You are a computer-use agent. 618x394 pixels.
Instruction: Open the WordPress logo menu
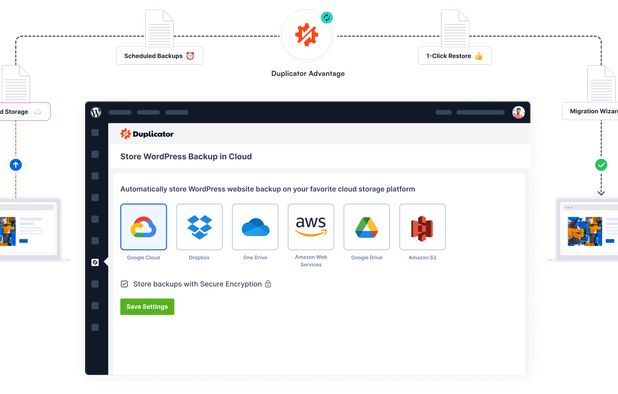pyautogui.click(x=96, y=112)
